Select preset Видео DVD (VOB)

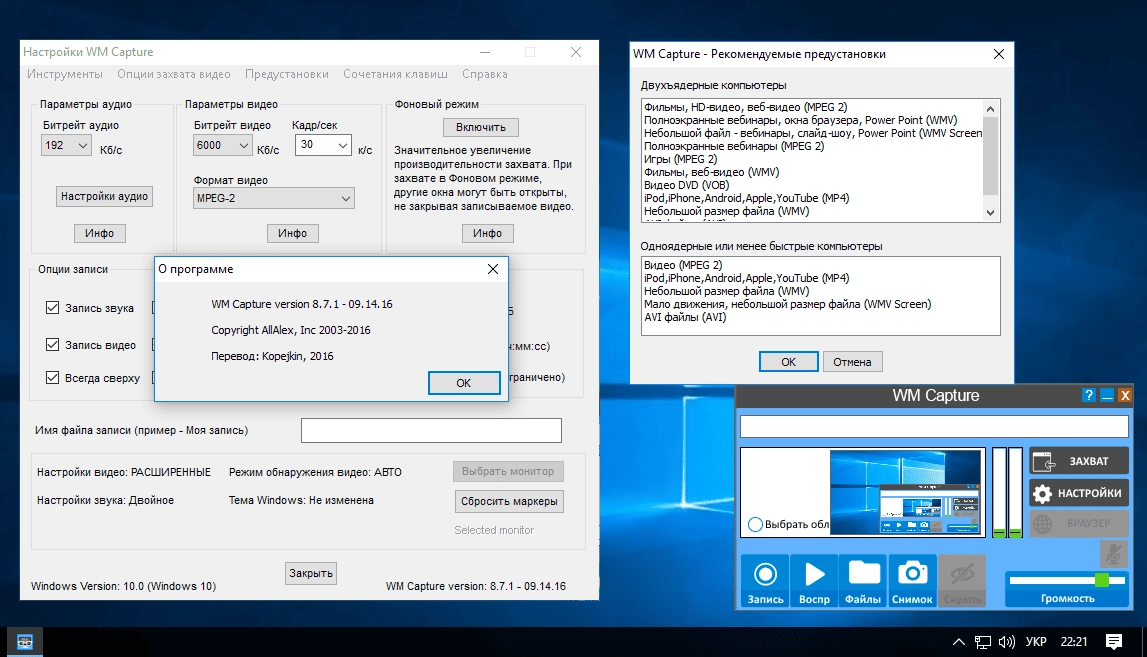click(686, 185)
